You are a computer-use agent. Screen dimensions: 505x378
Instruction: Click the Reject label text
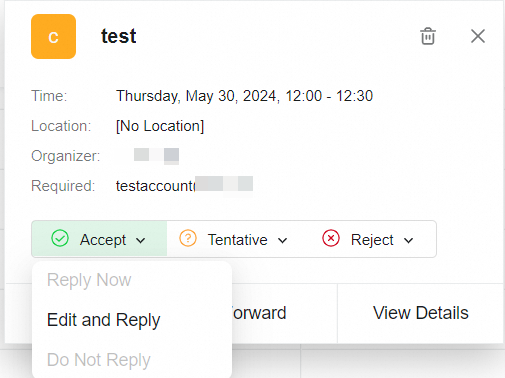pyautogui.click(x=372, y=240)
